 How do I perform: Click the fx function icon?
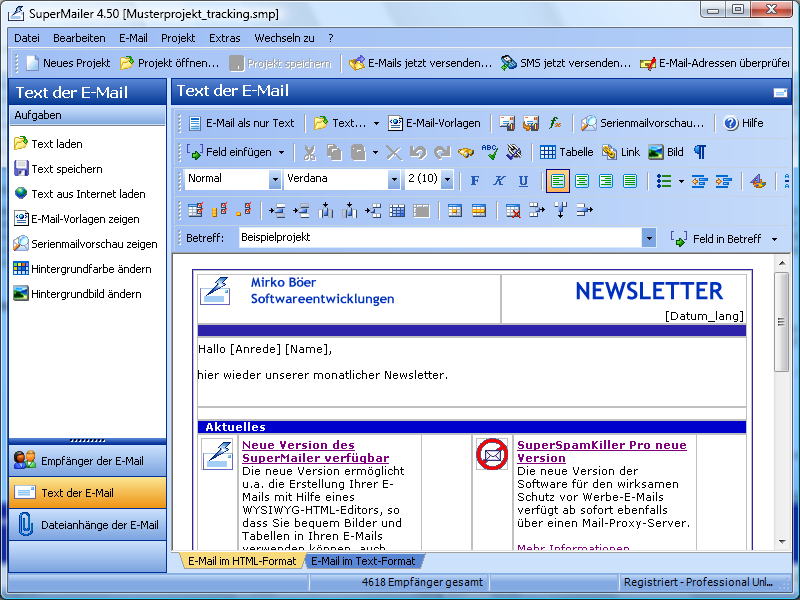[x=555, y=123]
